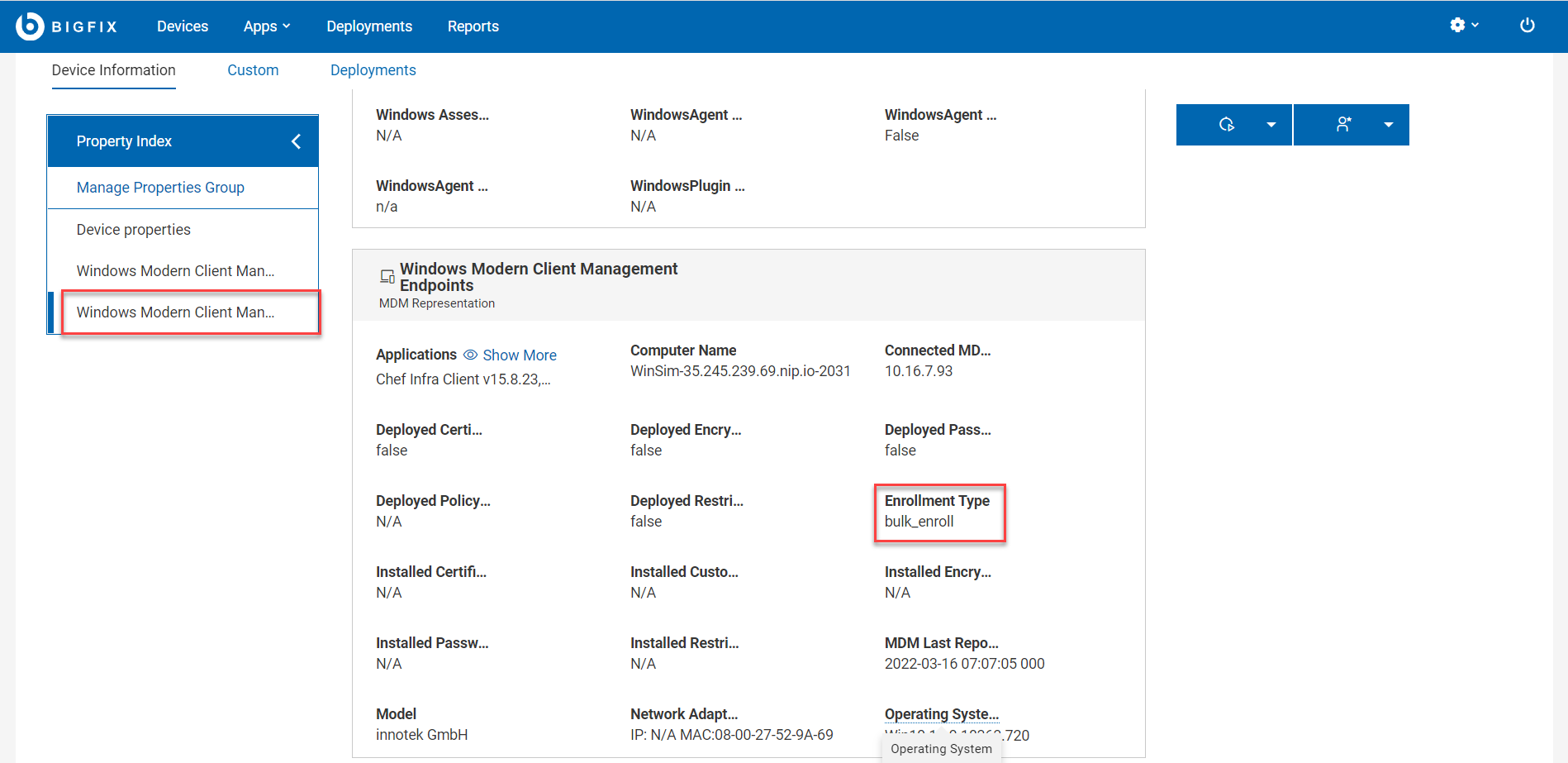This screenshot has width=1568, height=763.
Task: Click the Reports menu item
Action: pos(473,26)
